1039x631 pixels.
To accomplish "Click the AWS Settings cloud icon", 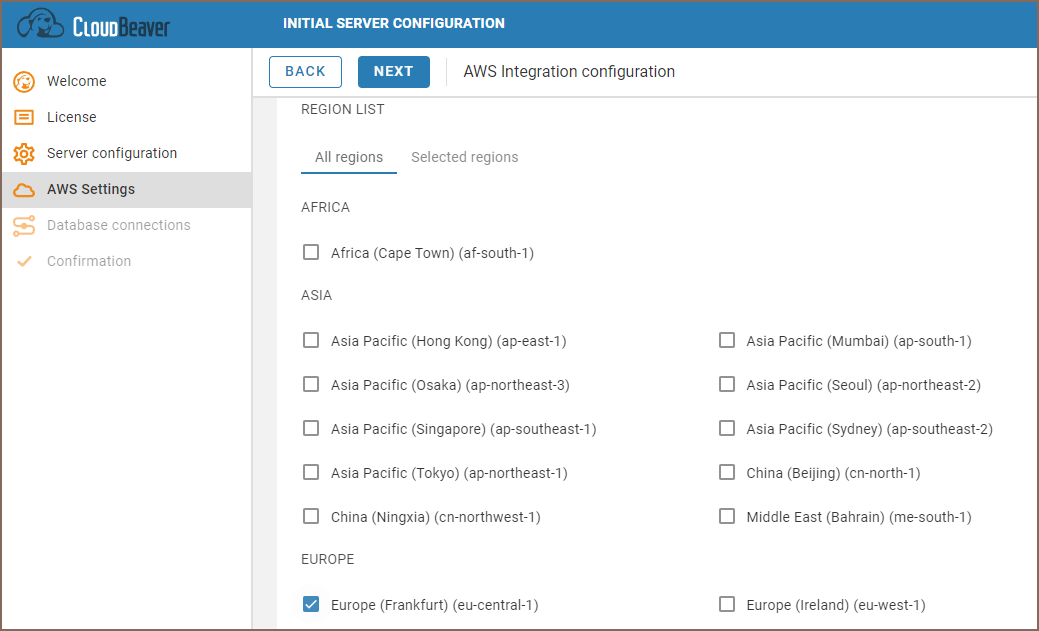I will coord(24,190).
